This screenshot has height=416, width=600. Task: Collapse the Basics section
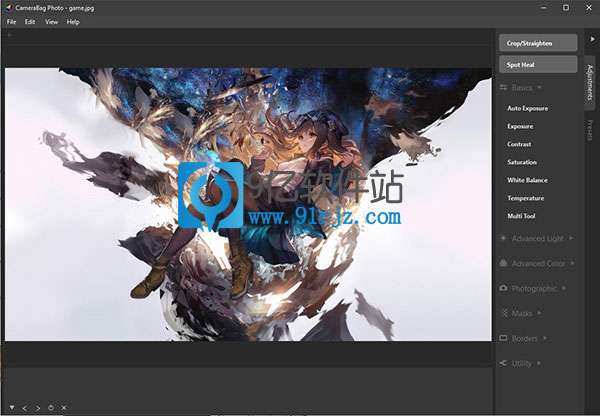(x=527, y=88)
